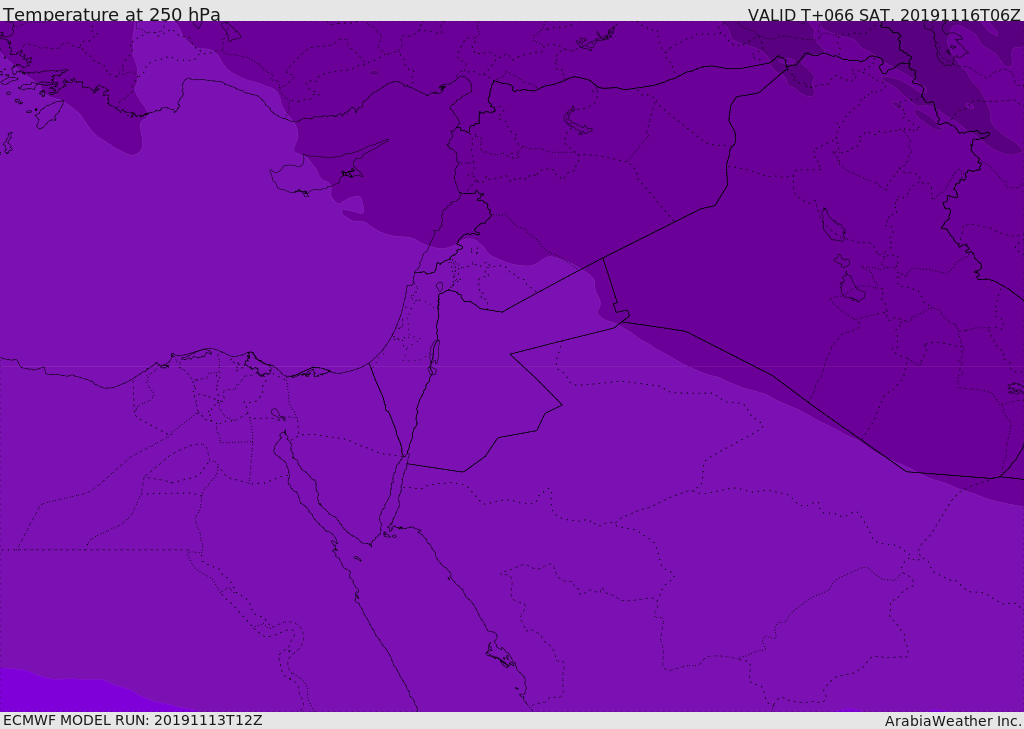This screenshot has width=1024, height=729.
Task: Click the ECMWF MODEL RUN text
Action: [133, 721]
